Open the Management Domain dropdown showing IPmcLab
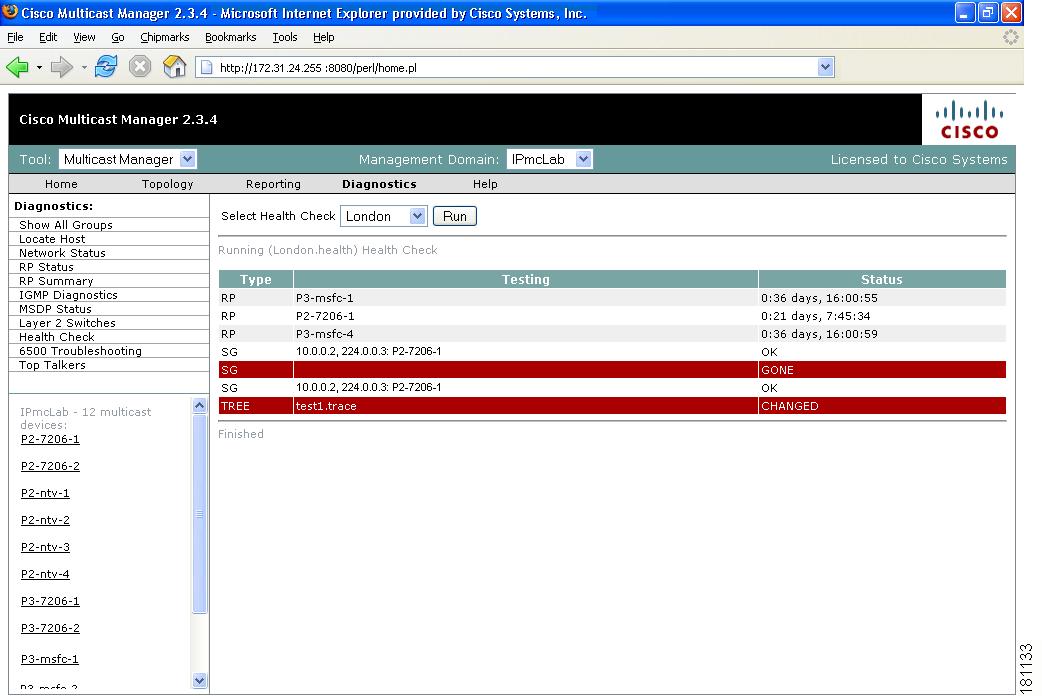The width and height of the screenshot is (1042, 696). 550,159
